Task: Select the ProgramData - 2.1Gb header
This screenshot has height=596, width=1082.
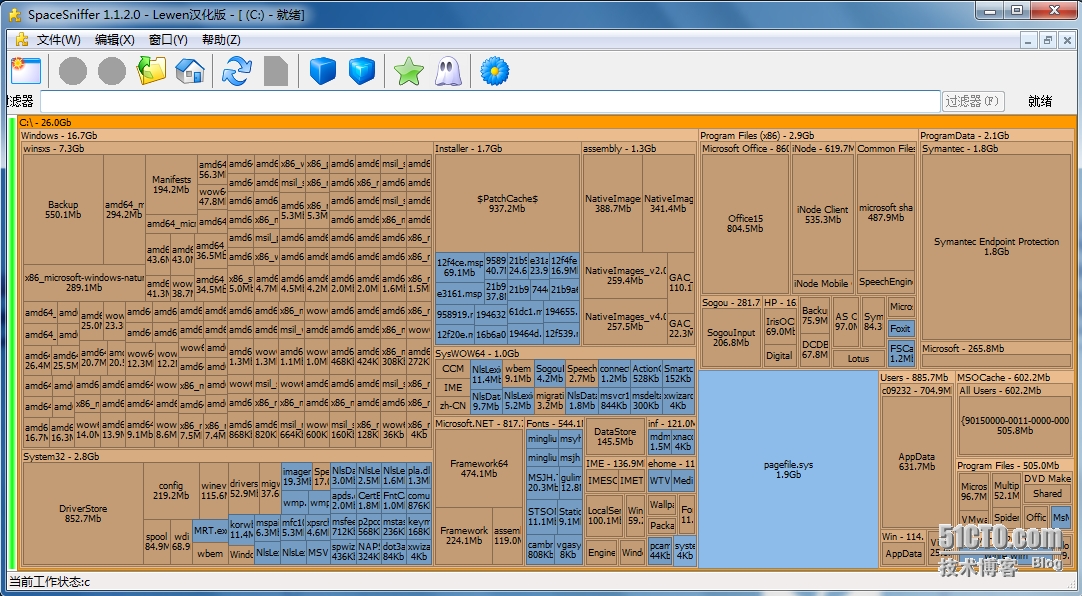Action: pos(998,135)
